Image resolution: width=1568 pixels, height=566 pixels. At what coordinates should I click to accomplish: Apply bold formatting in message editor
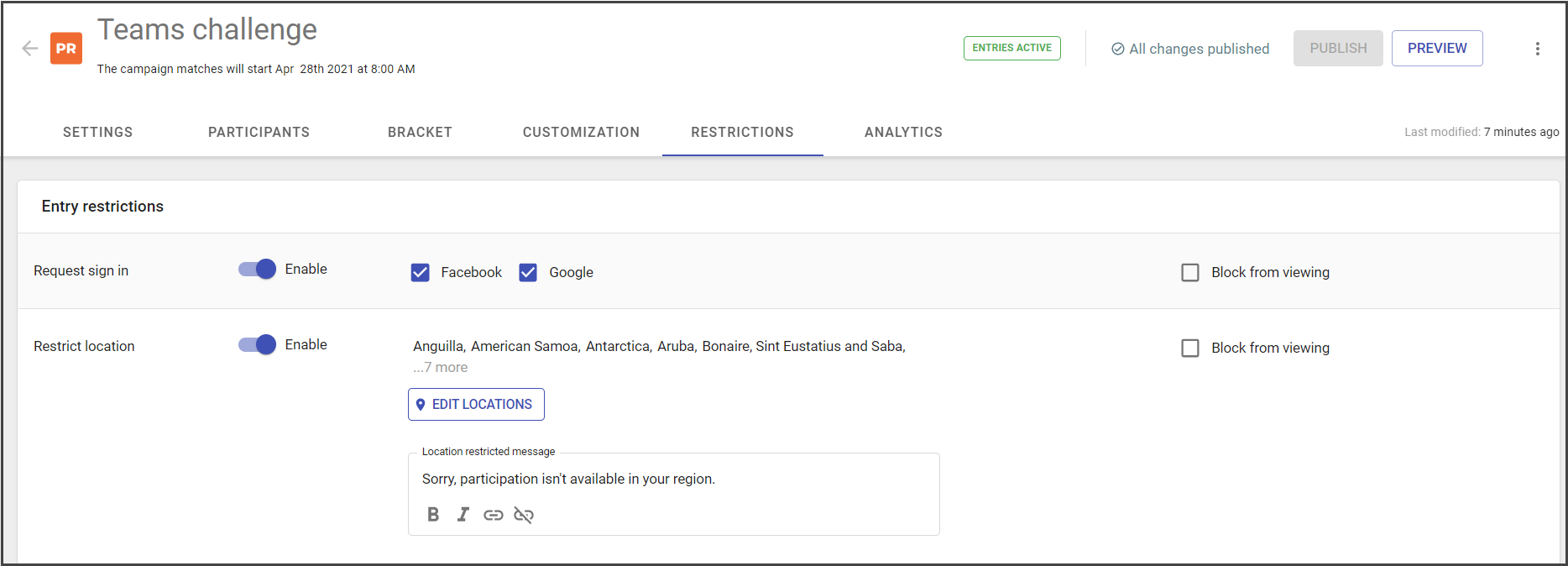point(433,515)
